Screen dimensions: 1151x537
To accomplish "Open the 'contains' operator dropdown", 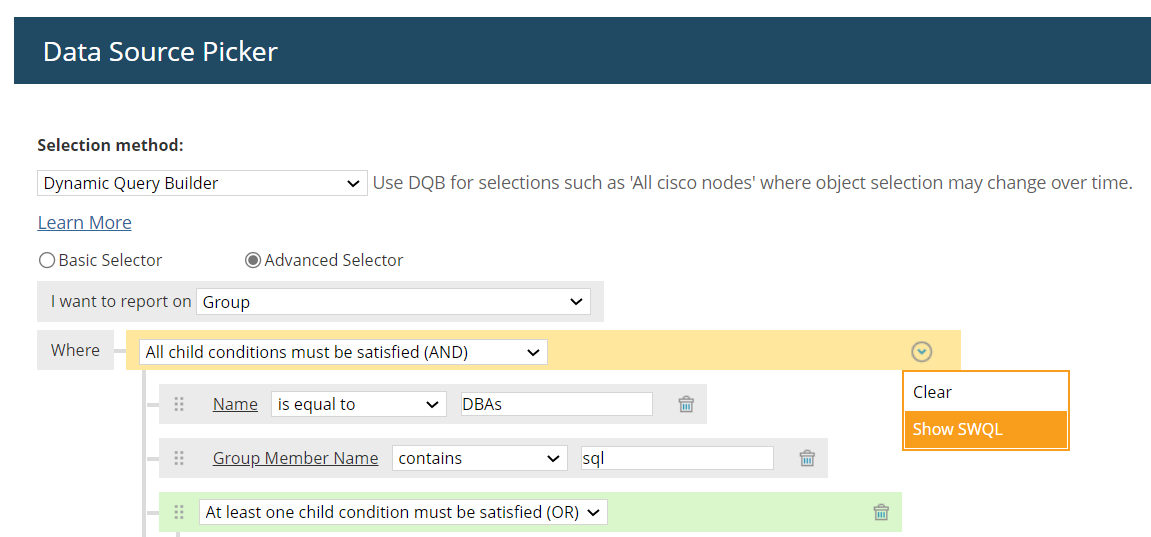I will pos(479,458).
